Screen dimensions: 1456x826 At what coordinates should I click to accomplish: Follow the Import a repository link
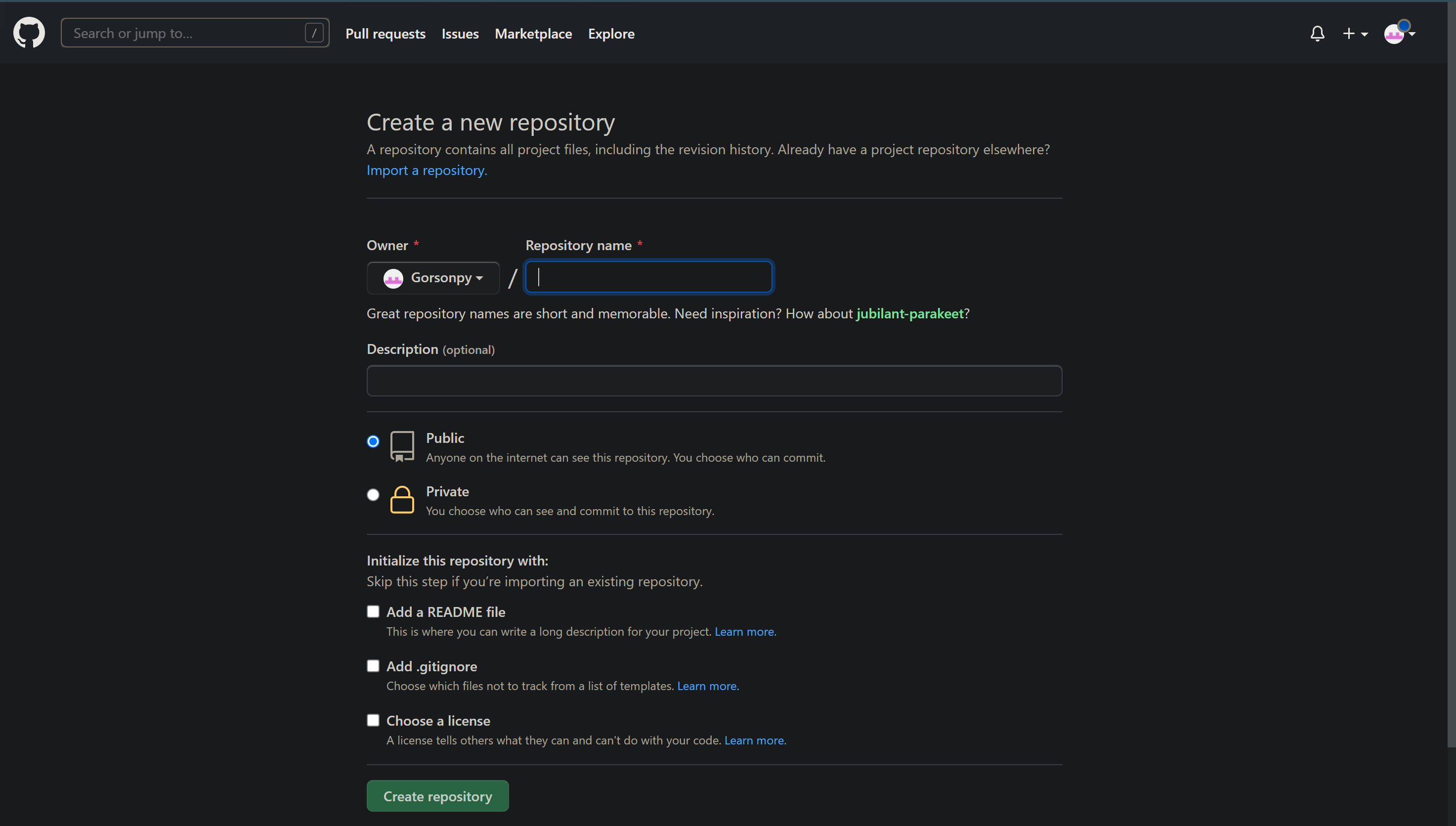(427, 170)
